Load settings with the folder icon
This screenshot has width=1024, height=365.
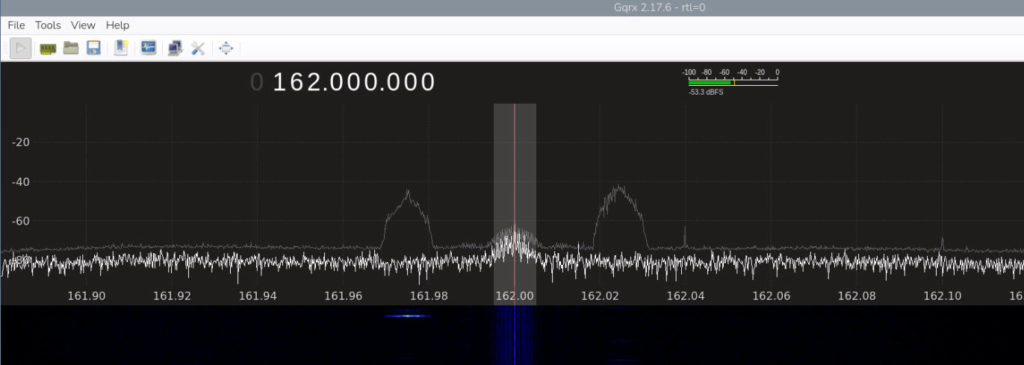pos(71,48)
